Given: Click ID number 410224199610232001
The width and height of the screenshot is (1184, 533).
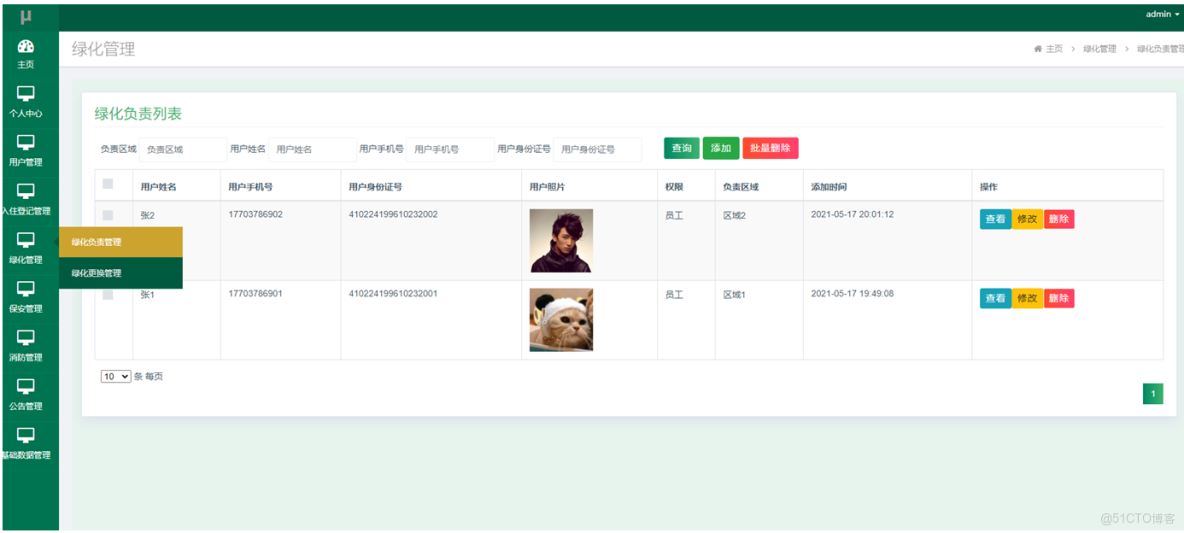Looking at the screenshot, I should point(393,294).
